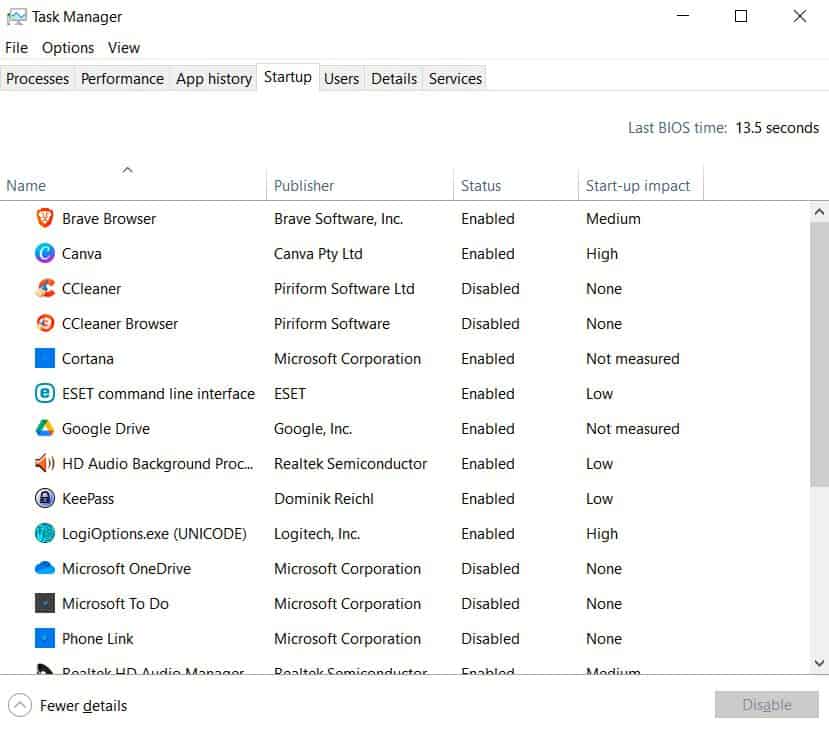Click the scrollbar up arrow
The width and height of the screenshot is (829, 731).
pos(819,212)
